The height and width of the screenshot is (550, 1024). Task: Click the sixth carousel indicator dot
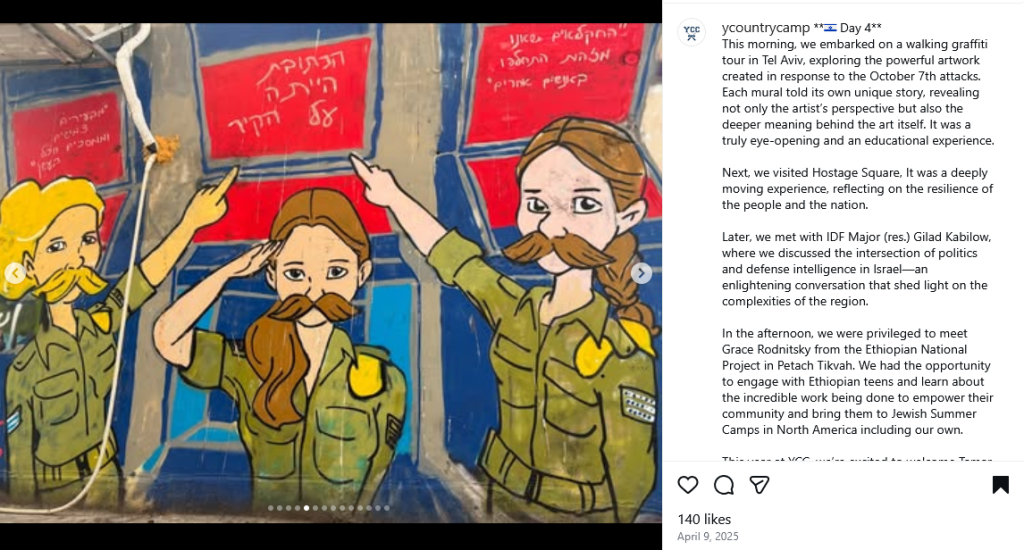[x=315, y=508]
